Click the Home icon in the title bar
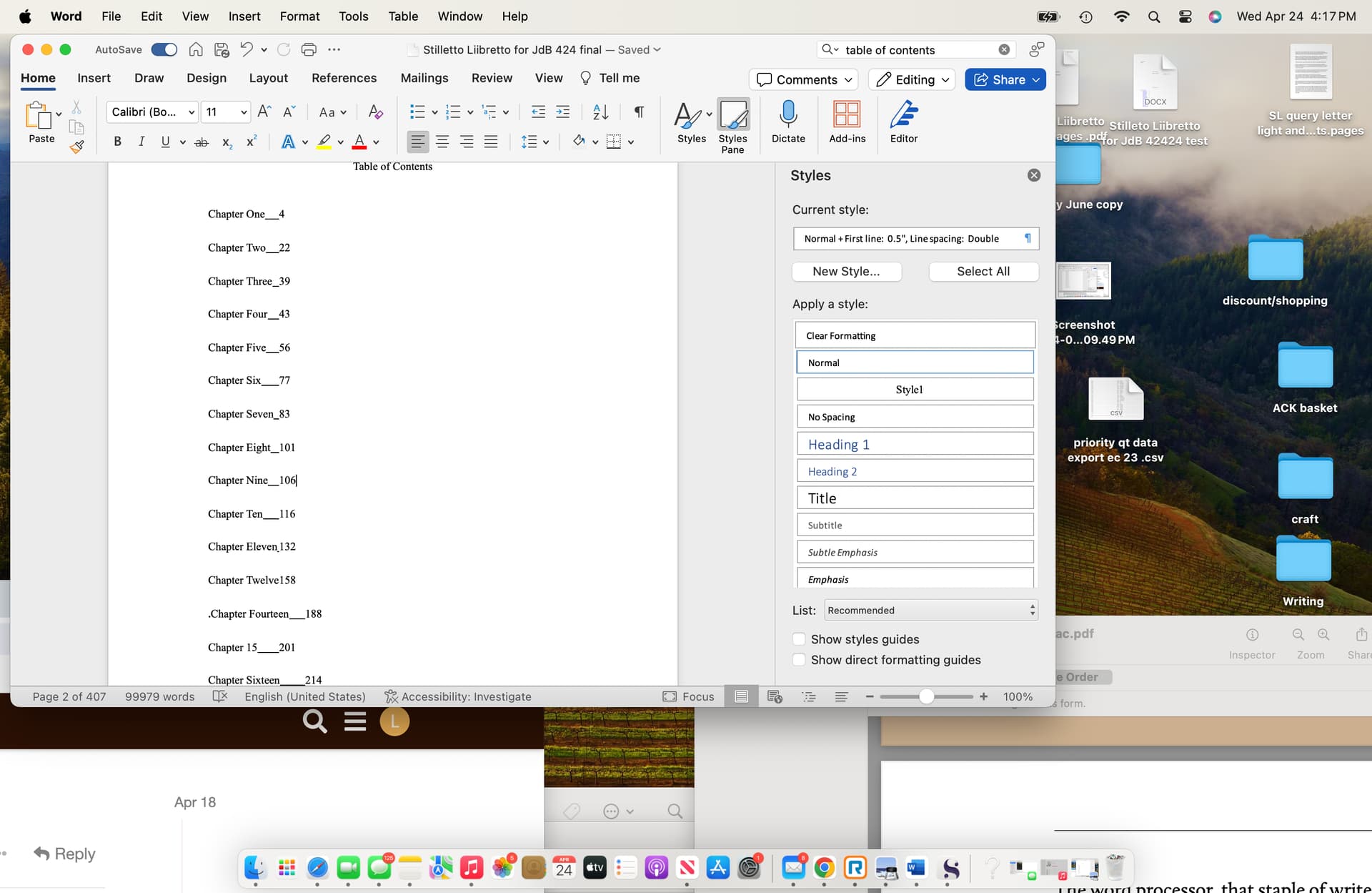1372x893 pixels. [x=196, y=49]
